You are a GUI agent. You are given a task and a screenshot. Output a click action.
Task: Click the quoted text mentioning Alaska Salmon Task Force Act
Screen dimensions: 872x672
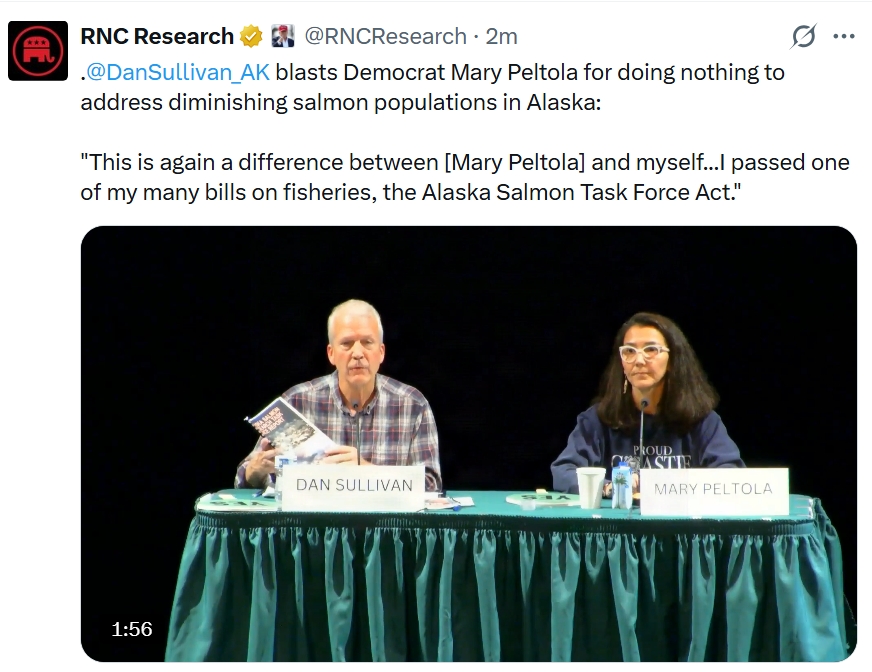pyautogui.click(x=465, y=177)
